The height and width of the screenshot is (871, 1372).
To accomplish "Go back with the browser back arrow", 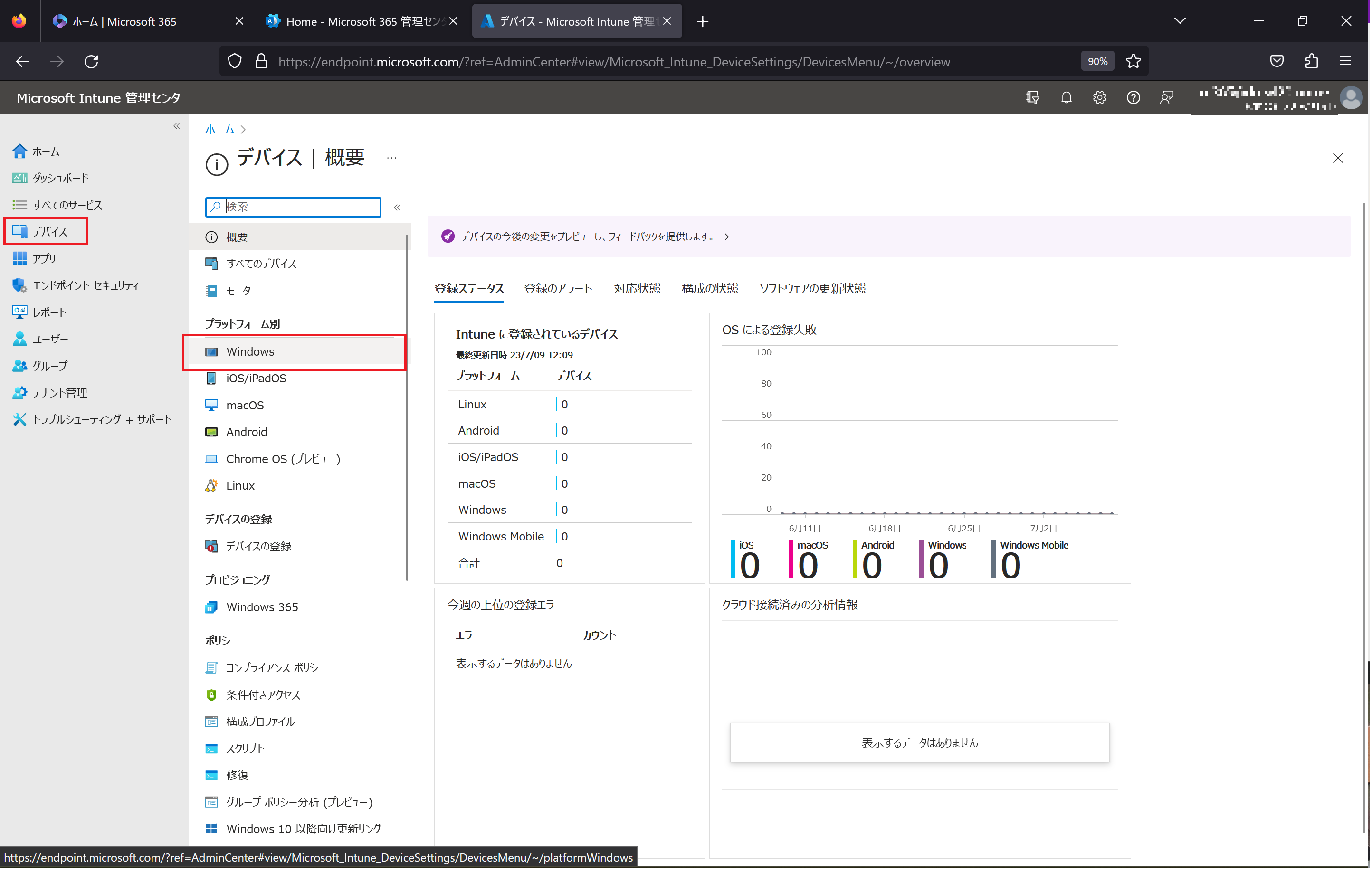I will pos(23,62).
